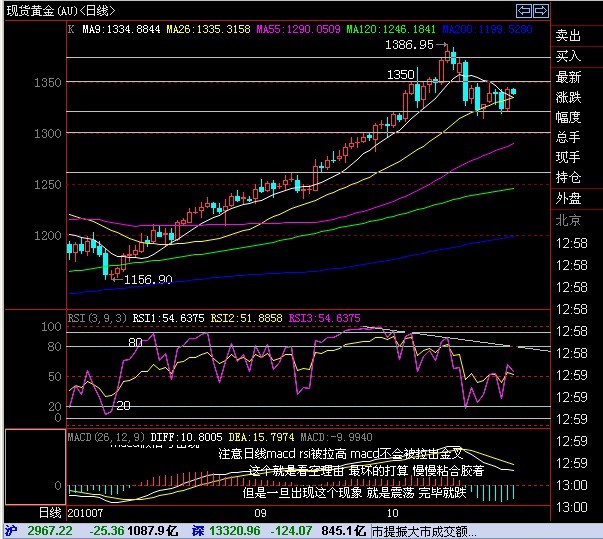Click the DIFF:10.8005 value

[187, 438]
